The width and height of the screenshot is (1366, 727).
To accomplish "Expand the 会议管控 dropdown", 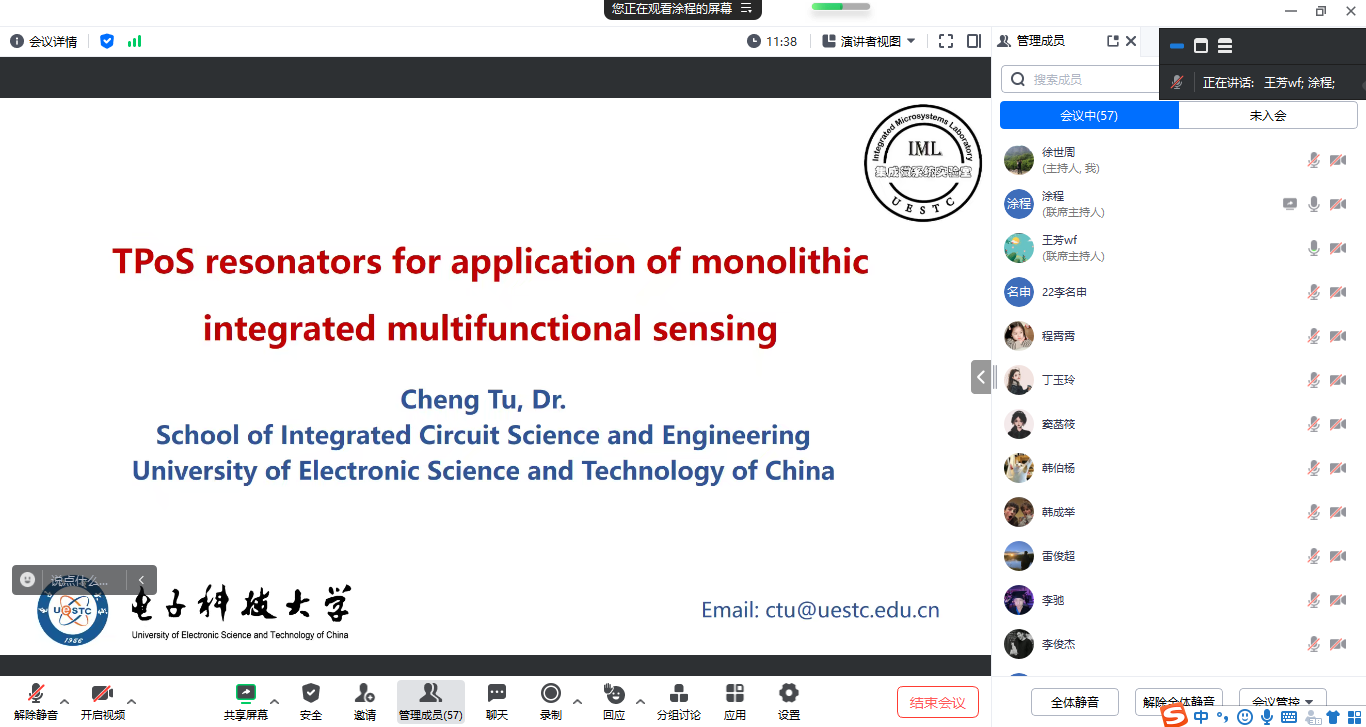I will (1283, 702).
